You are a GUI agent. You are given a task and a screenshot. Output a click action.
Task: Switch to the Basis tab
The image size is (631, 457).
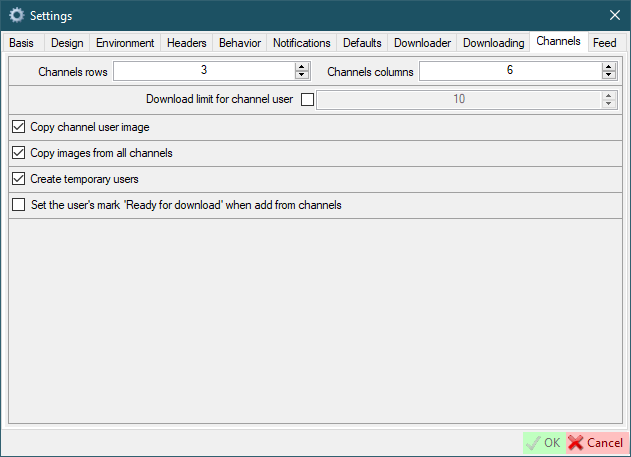[x=22, y=43]
